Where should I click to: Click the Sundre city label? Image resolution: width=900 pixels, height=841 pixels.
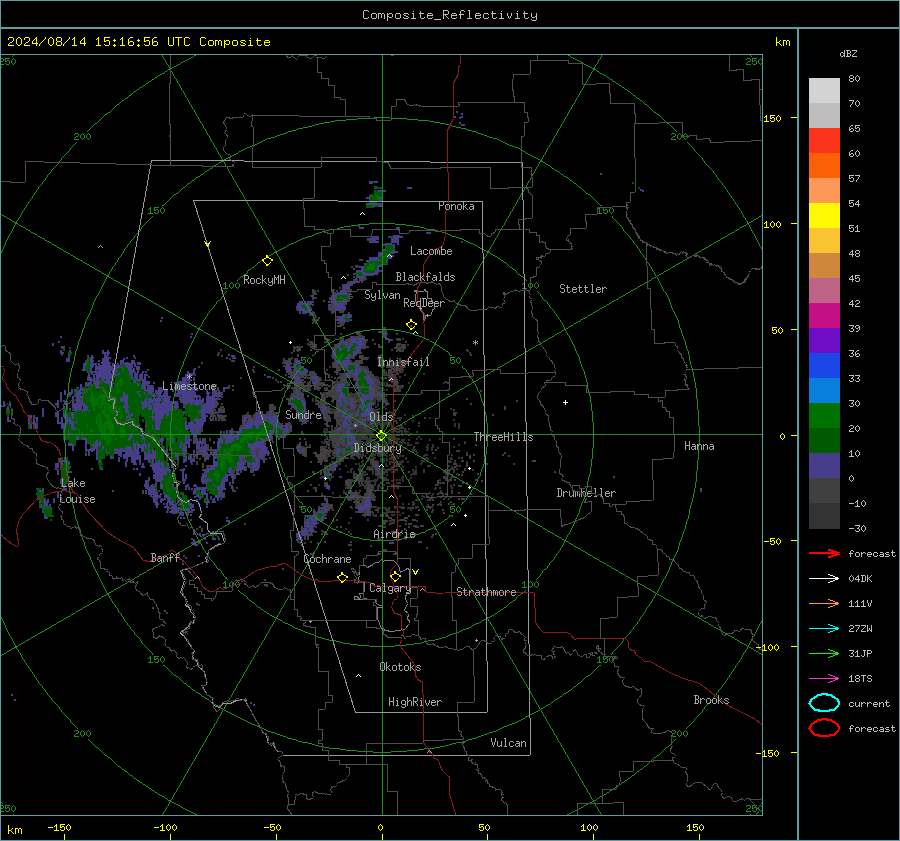point(303,414)
